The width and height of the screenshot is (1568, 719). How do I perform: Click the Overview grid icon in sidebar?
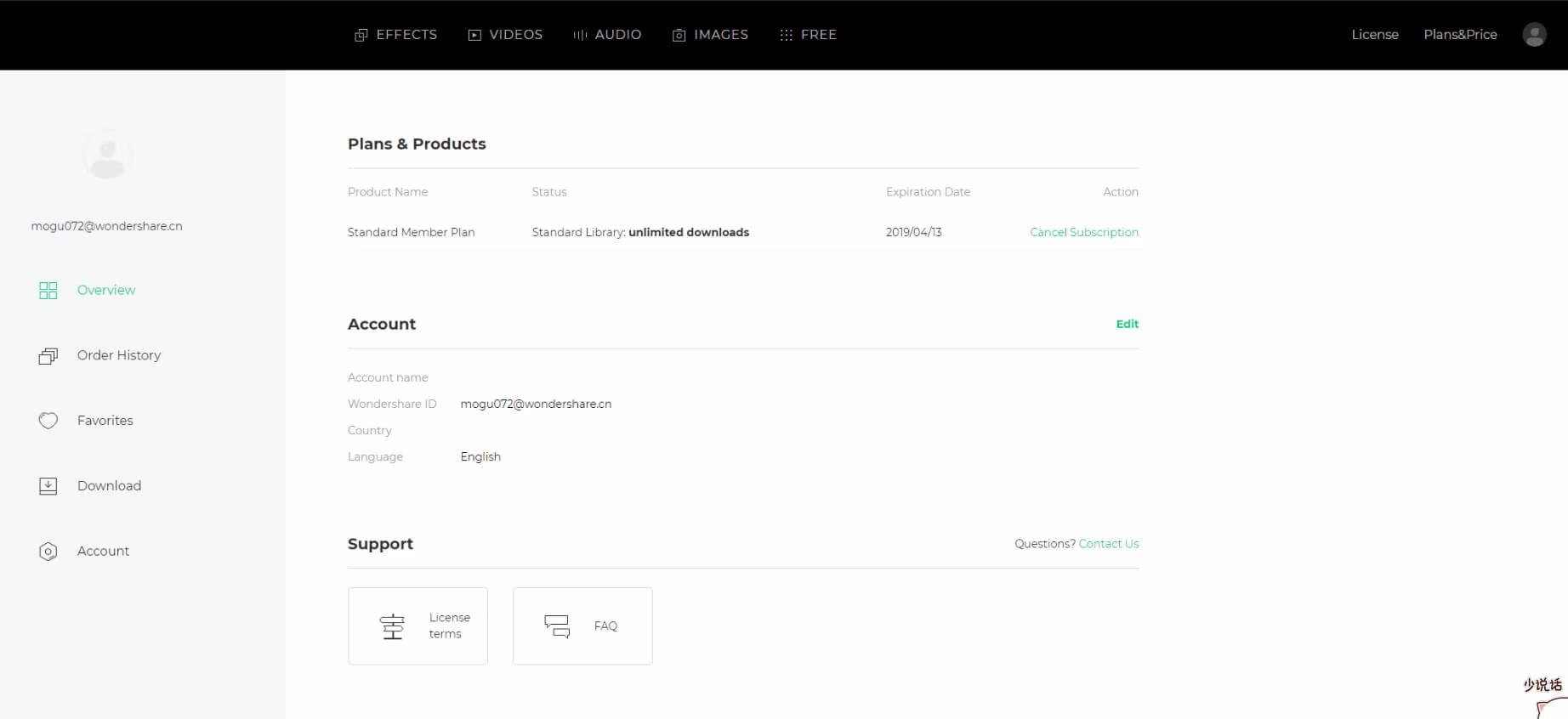coord(48,291)
